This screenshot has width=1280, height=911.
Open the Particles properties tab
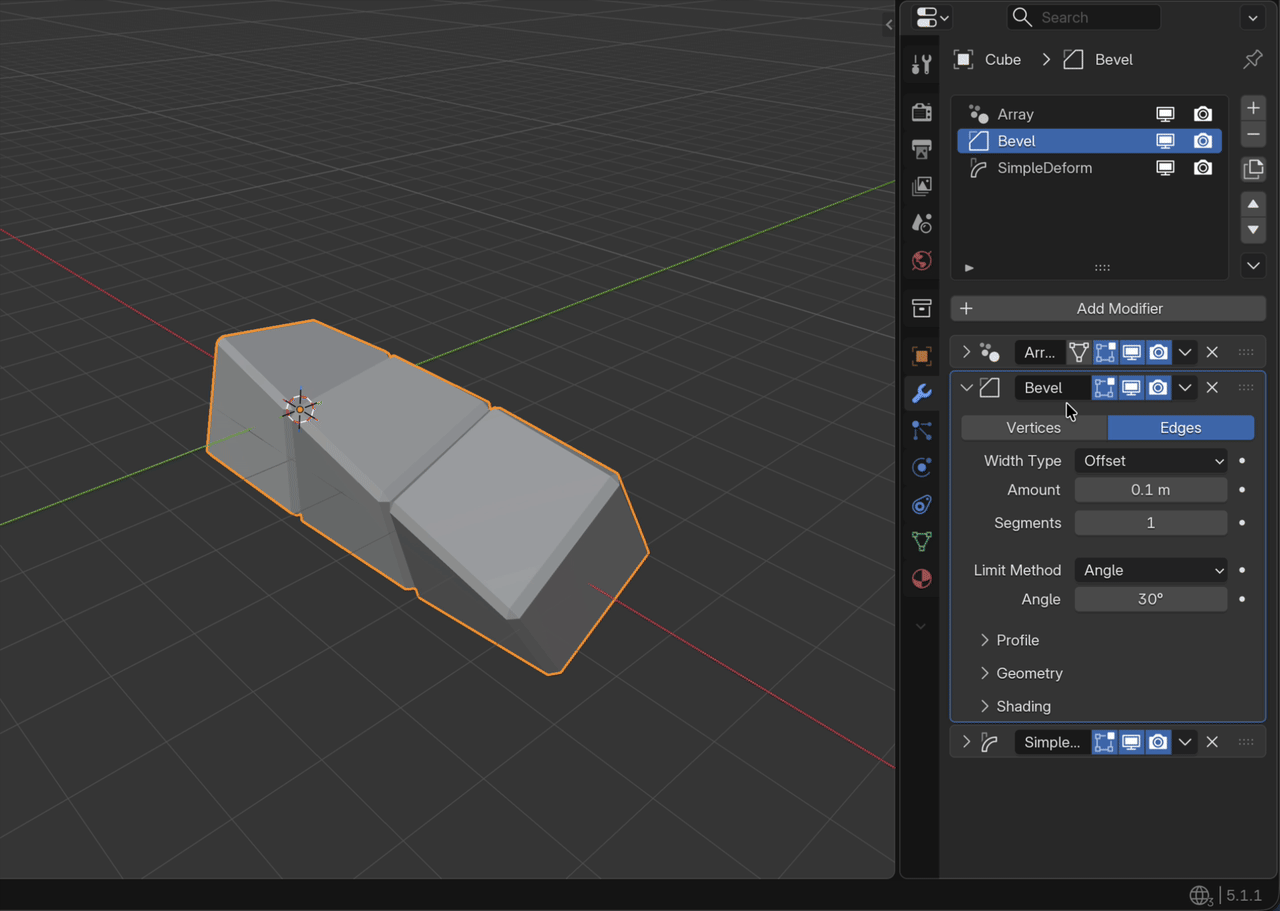pyautogui.click(x=921, y=430)
